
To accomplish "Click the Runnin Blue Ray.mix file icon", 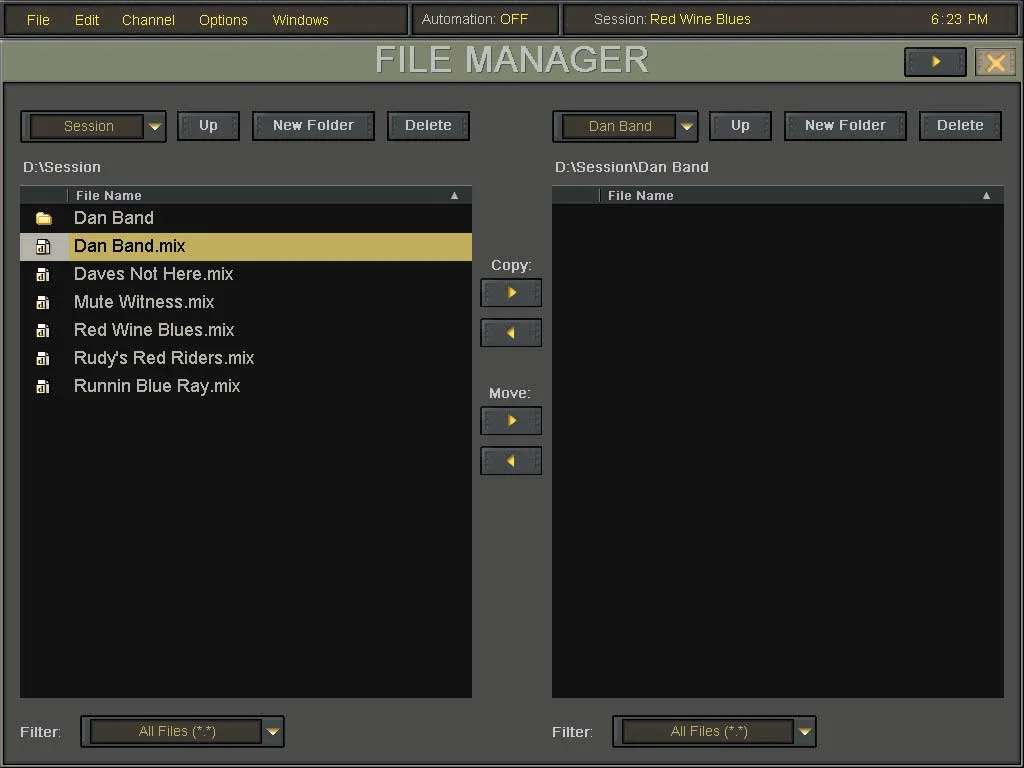I will (43, 387).
